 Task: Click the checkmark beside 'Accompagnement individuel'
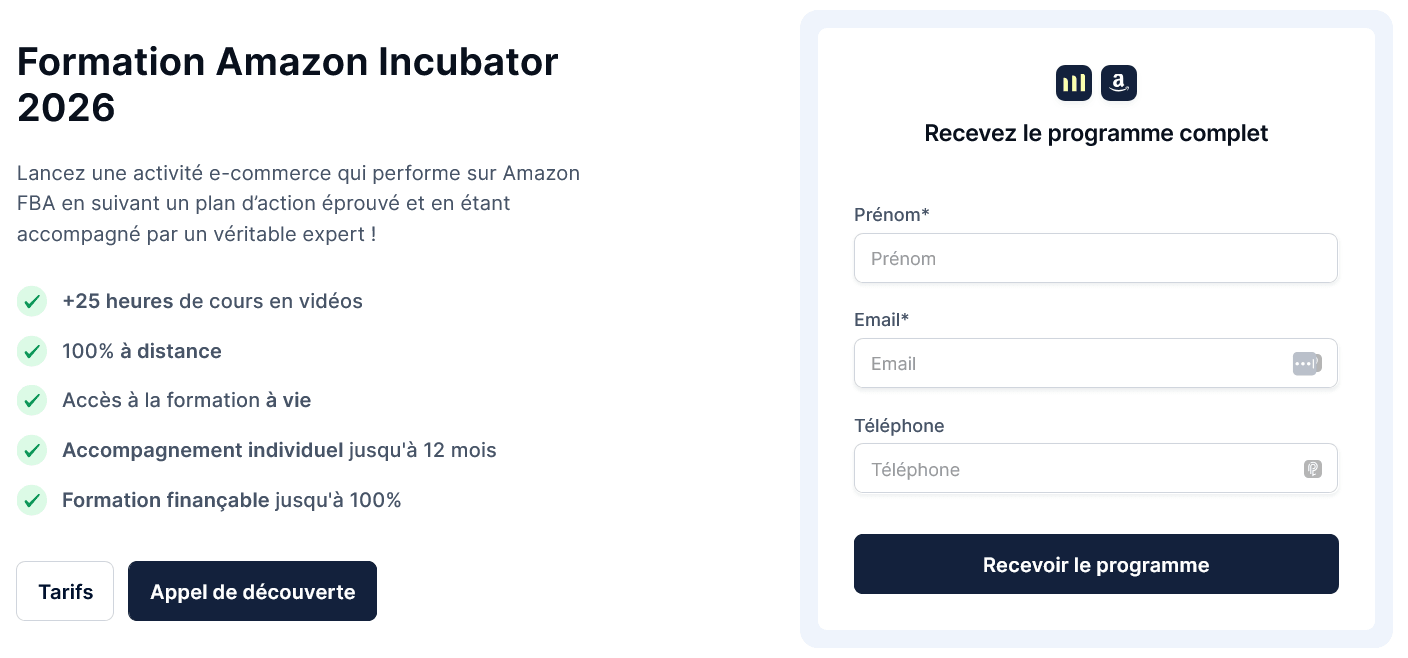coord(32,450)
